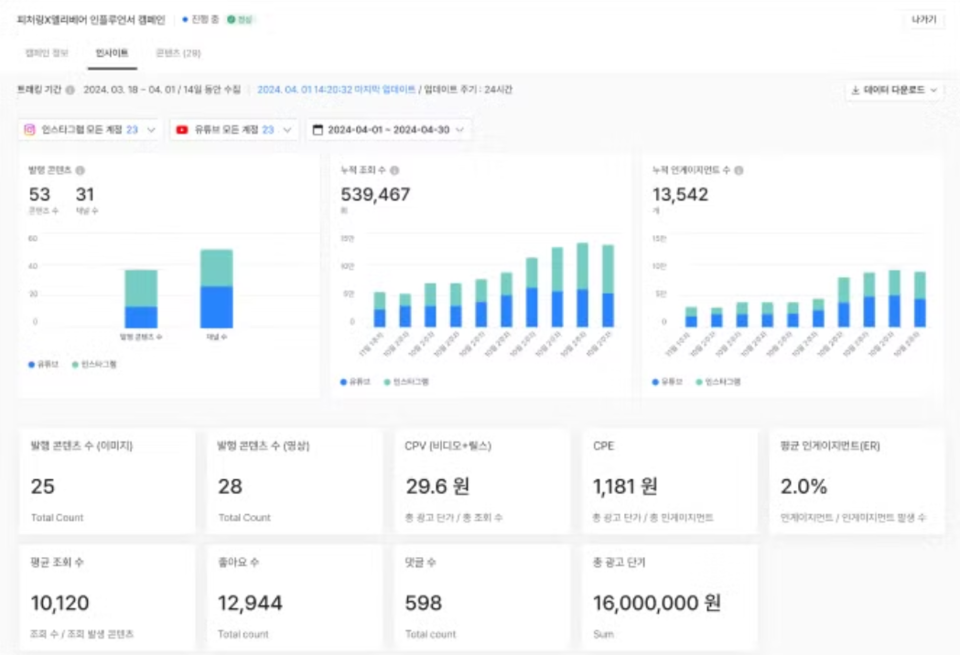Image resolution: width=960 pixels, height=655 pixels.
Task: Click info icon next to 트래킹 기간
Action: tap(70, 90)
